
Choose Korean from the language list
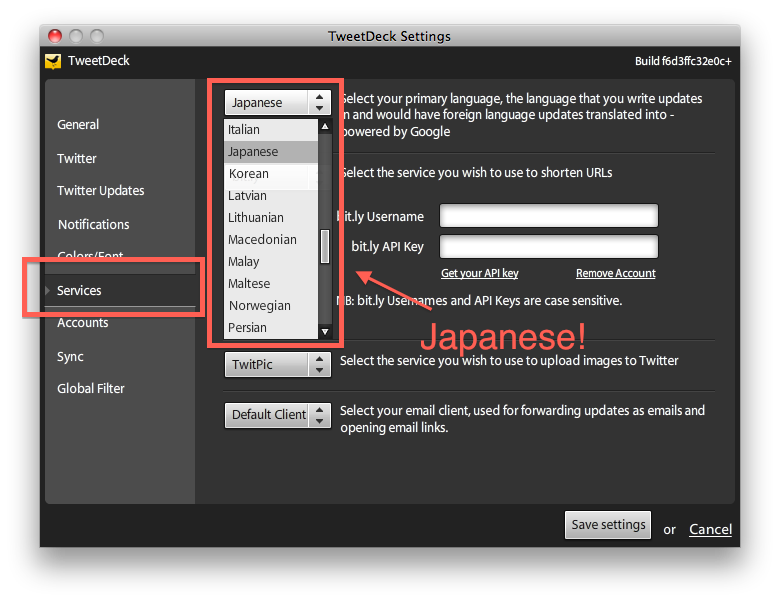point(271,174)
